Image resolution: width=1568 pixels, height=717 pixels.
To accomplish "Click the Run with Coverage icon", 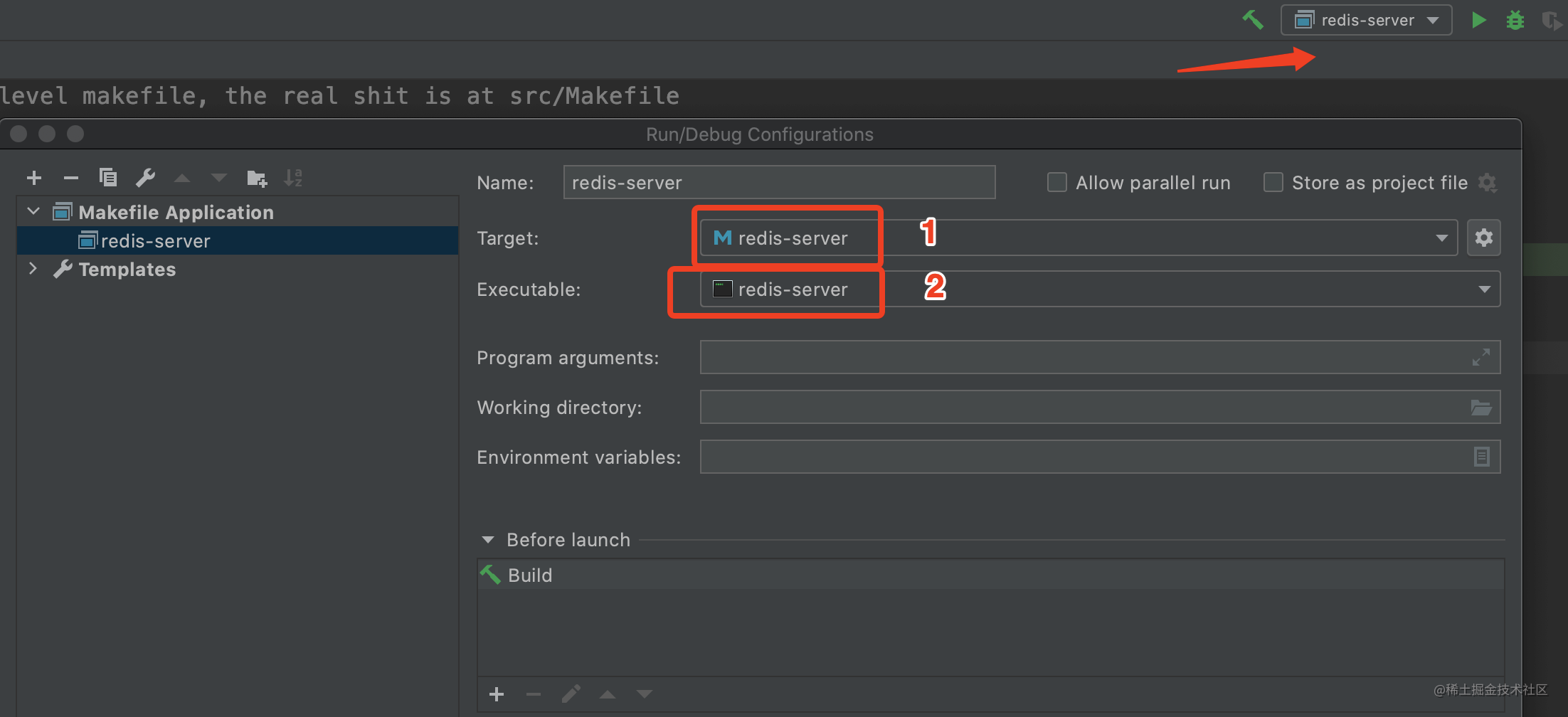I will click(x=1551, y=20).
